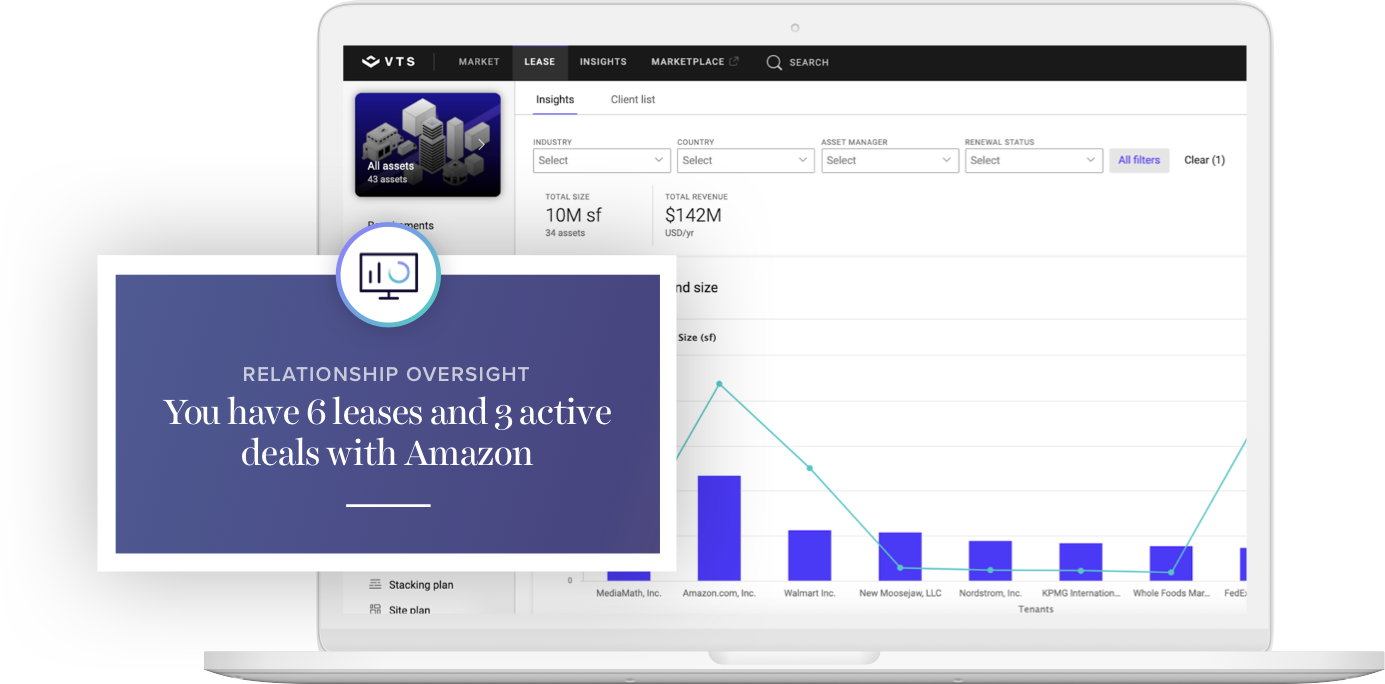Select the All assets thumbnail card
Screen dimensions: 1385x684
pos(428,145)
